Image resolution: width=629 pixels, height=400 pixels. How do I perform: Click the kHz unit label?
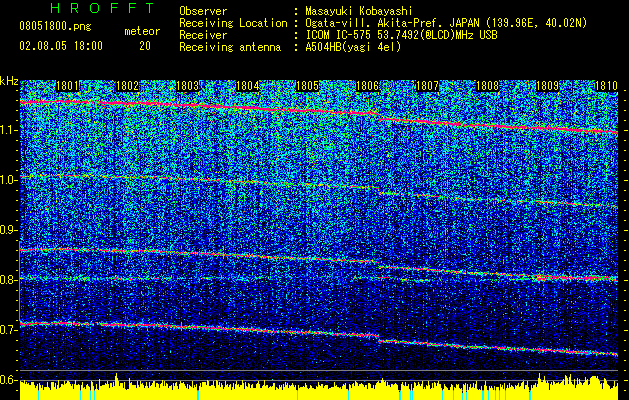coord(9,80)
